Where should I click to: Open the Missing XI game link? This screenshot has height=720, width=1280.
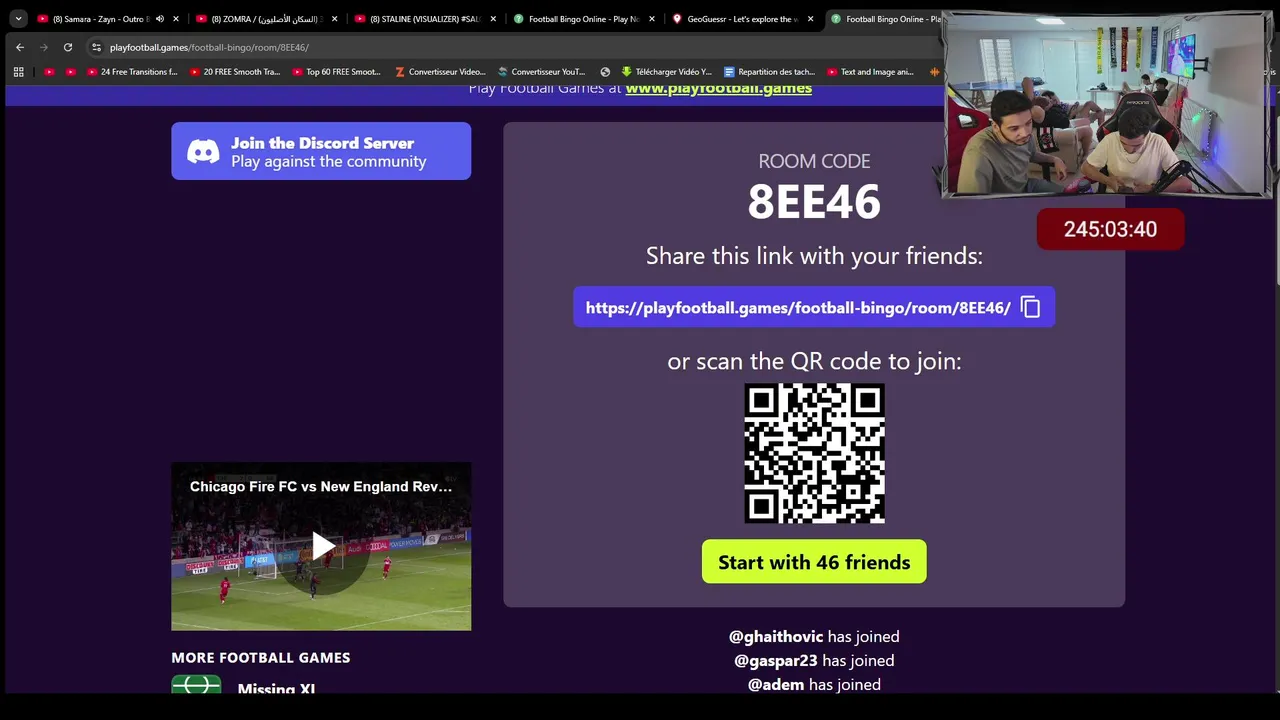point(276,688)
